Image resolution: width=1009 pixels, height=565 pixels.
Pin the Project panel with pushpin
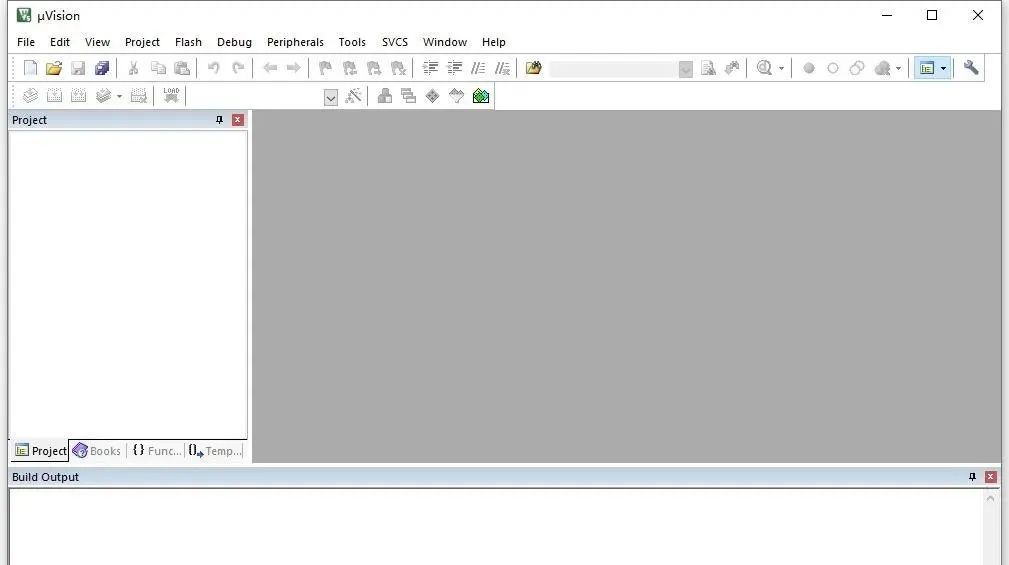coord(219,120)
